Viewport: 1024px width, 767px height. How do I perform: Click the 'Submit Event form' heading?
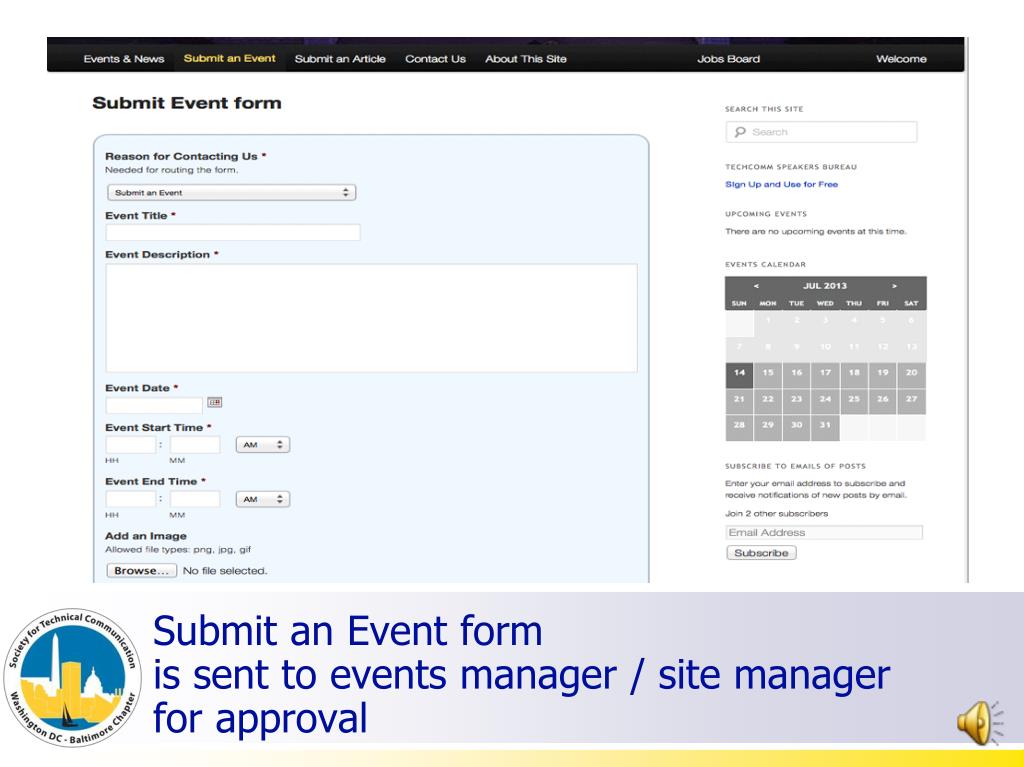pyautogui.click(x=187, y=103)
